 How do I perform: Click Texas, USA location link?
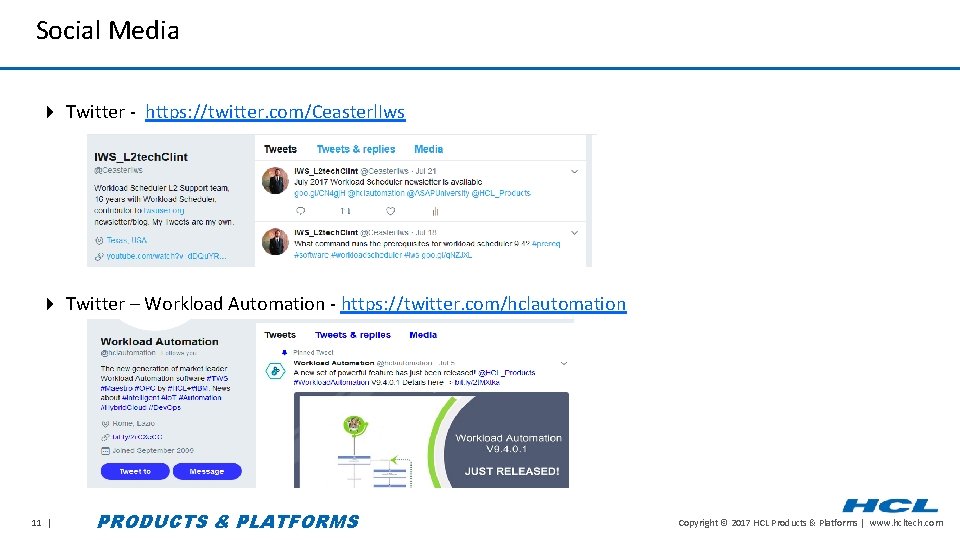point(127,240)
